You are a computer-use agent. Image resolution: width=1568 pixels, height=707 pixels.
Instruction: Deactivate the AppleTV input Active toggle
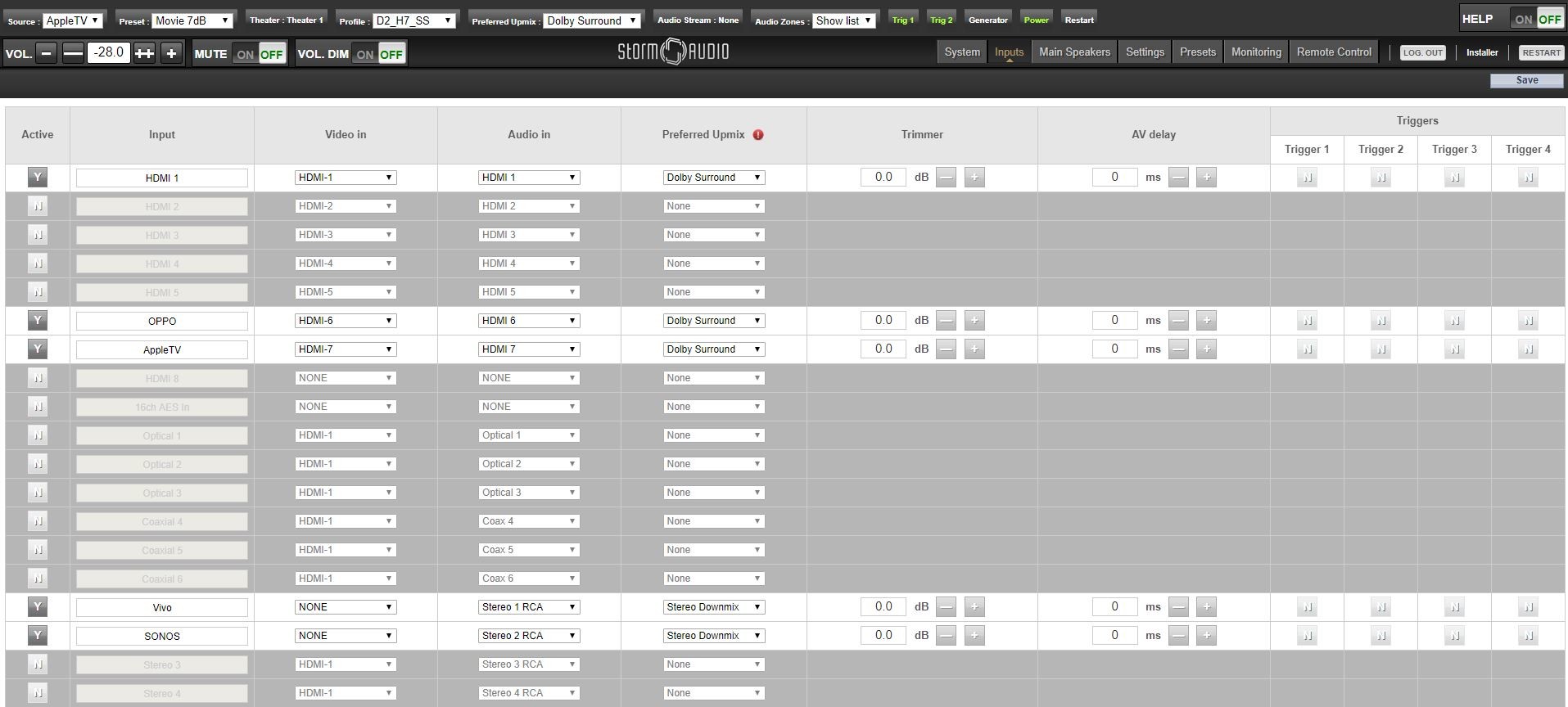[x=38, y=349]
